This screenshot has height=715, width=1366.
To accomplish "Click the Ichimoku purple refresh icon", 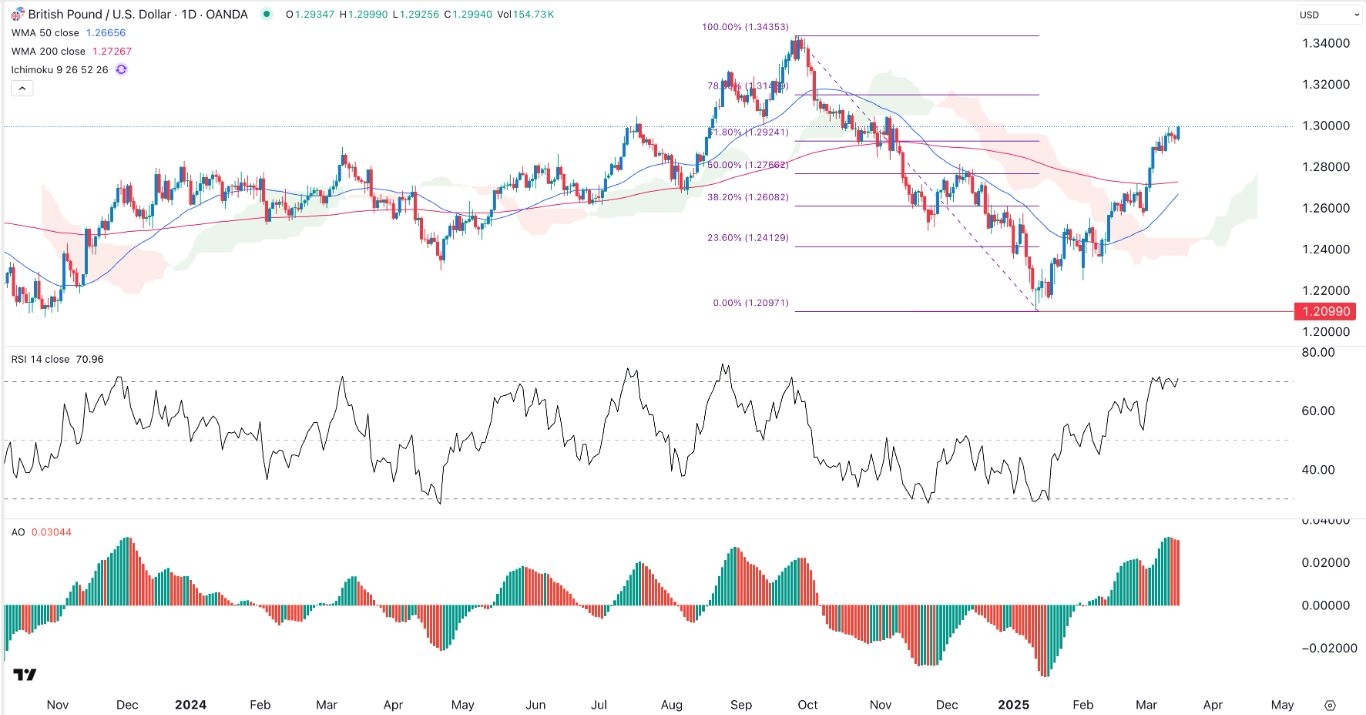I will click(121, 69).
